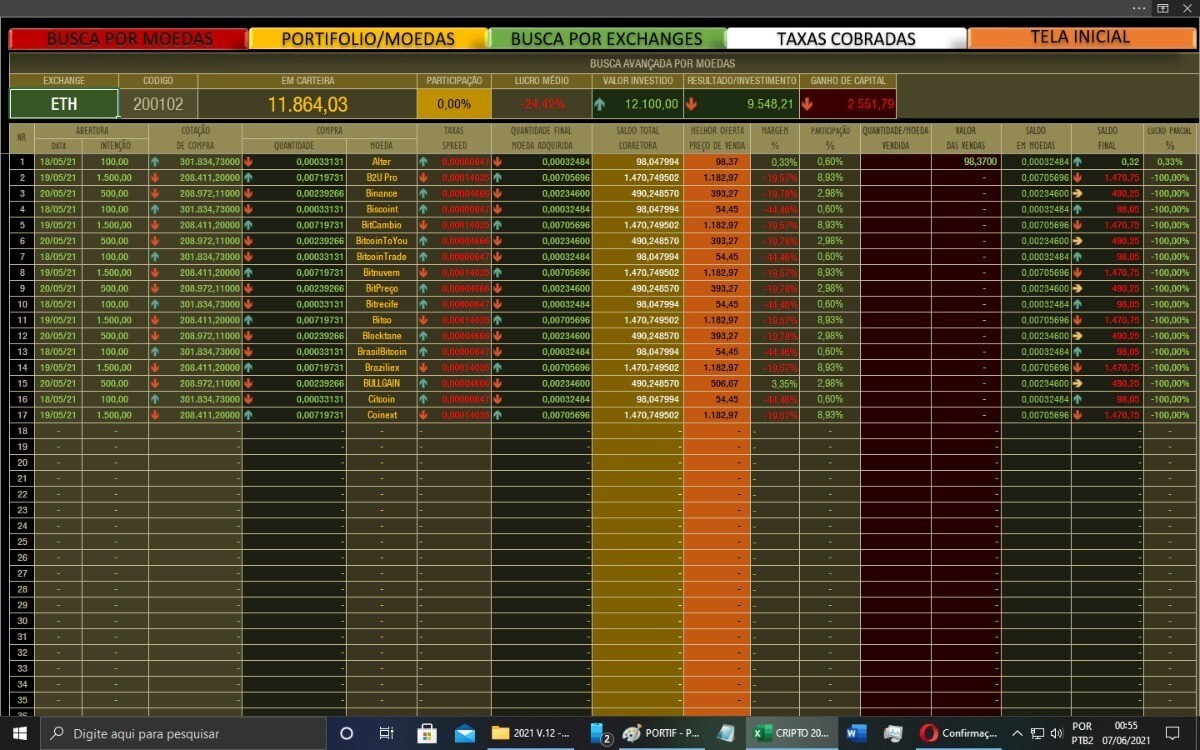
Task: Switch to Opera Confirmaç... window
Action: (958, 733)
